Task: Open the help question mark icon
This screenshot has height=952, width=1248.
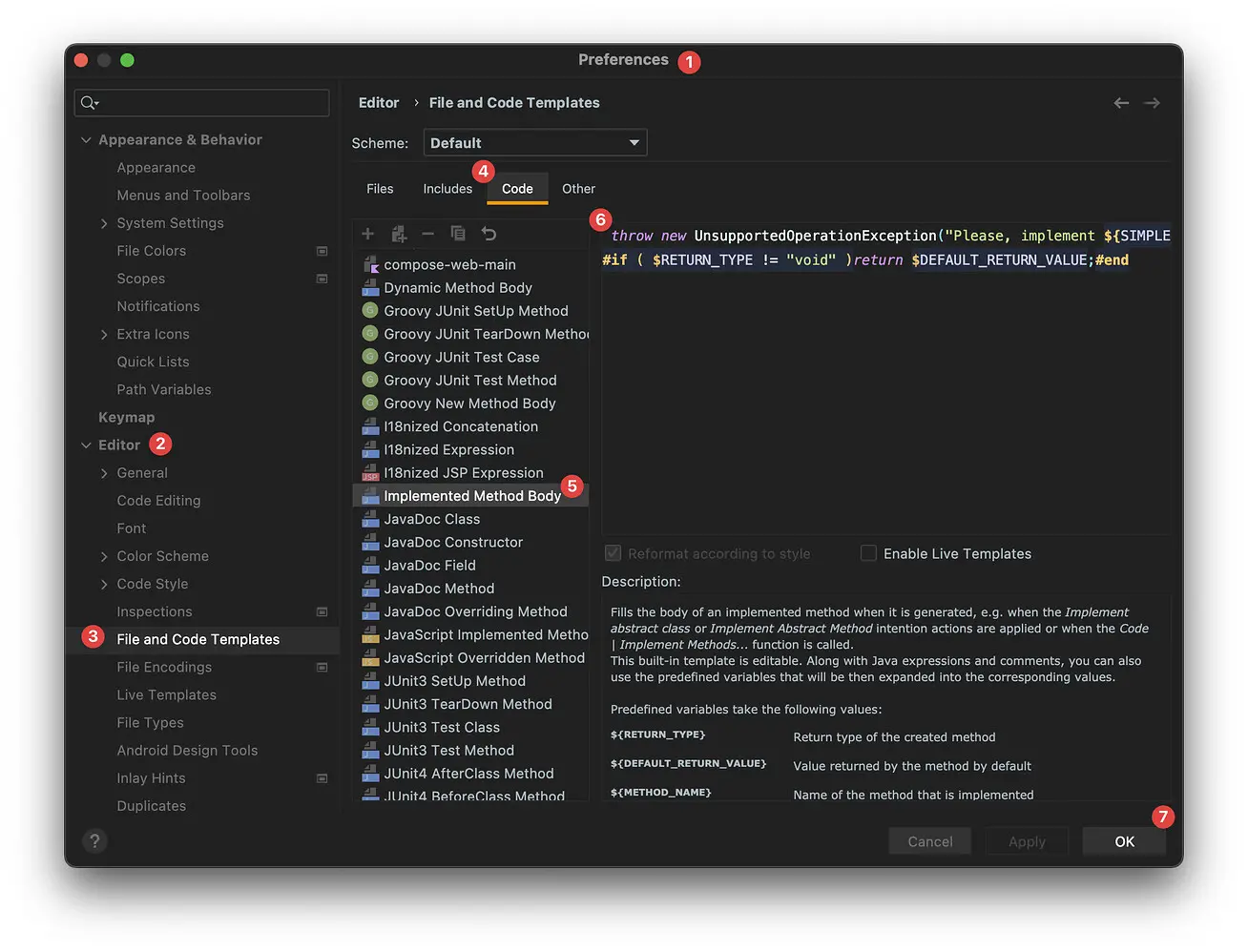Action: [x=94, y=841]
